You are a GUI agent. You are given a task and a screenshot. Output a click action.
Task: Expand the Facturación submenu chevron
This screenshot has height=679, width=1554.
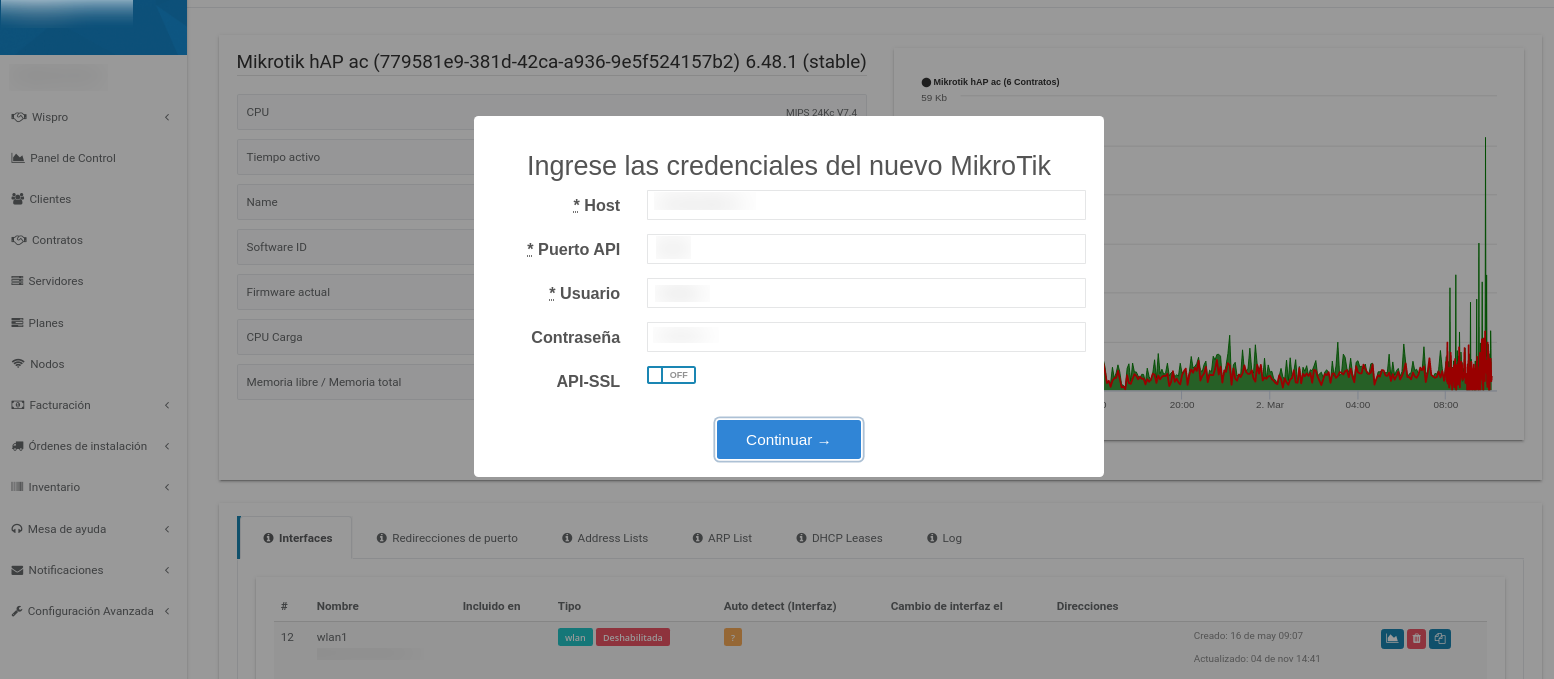tap(167, 405)
